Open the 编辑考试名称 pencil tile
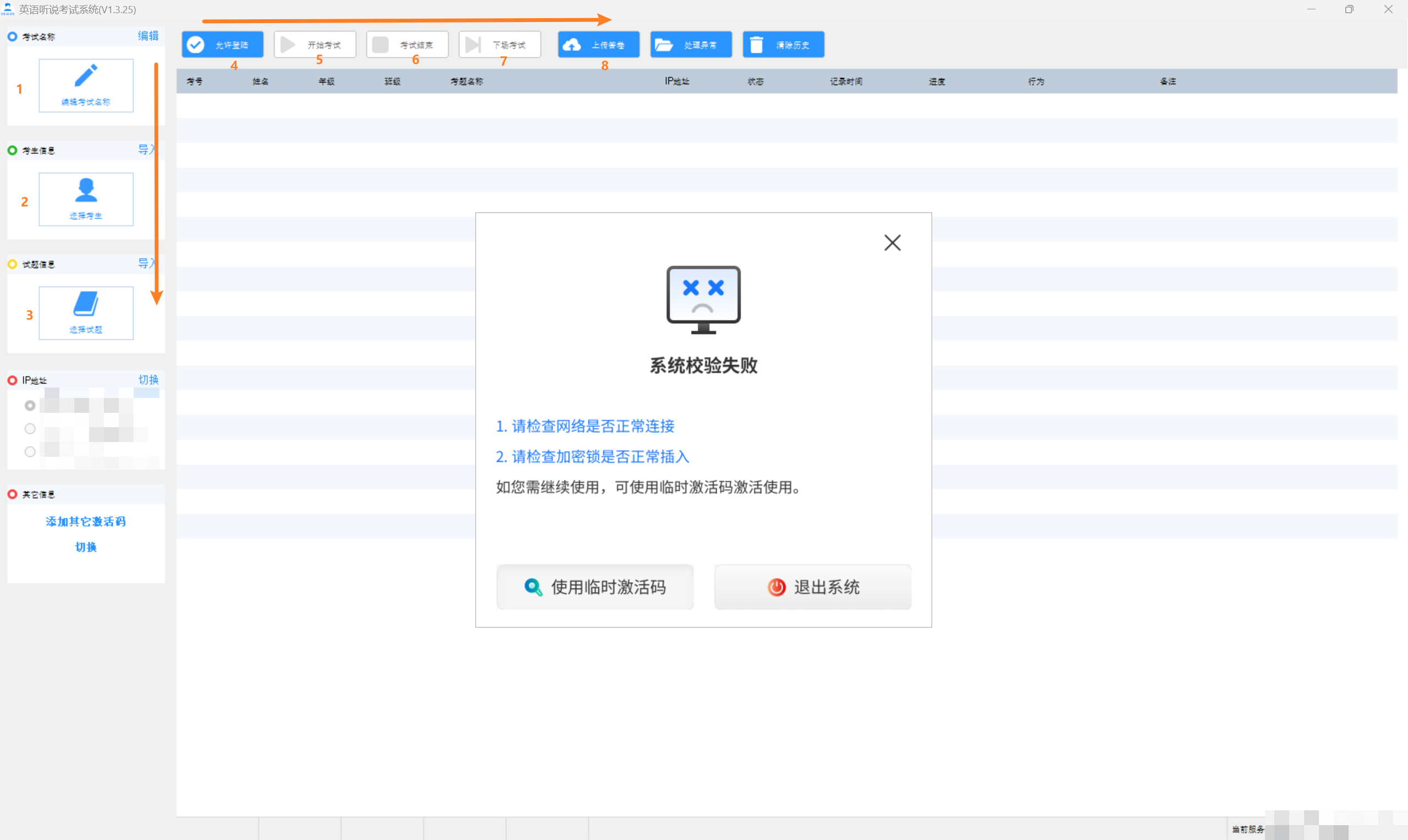Screen dimensions: 1408x840 [86, 85]
